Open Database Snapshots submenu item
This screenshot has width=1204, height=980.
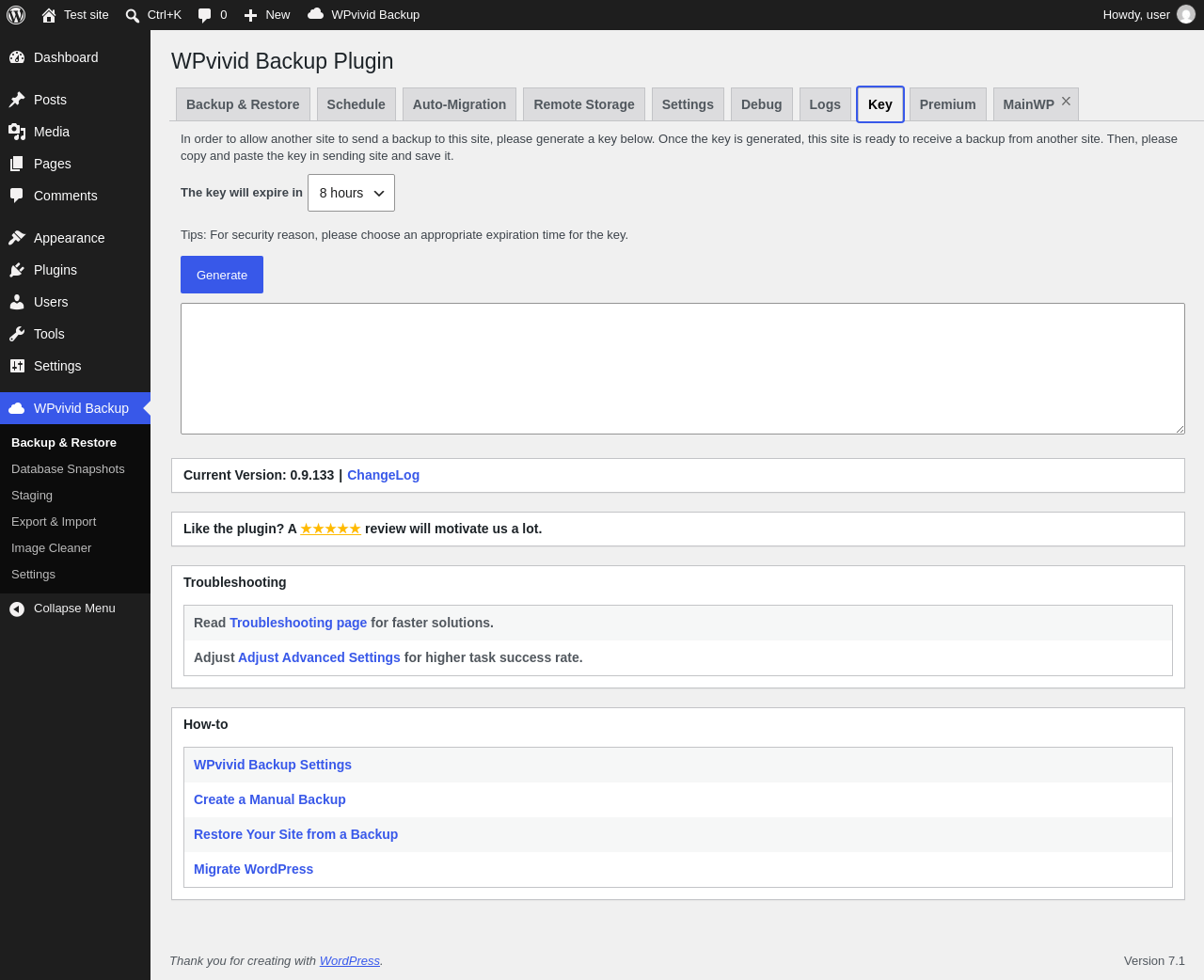point(68,469)
